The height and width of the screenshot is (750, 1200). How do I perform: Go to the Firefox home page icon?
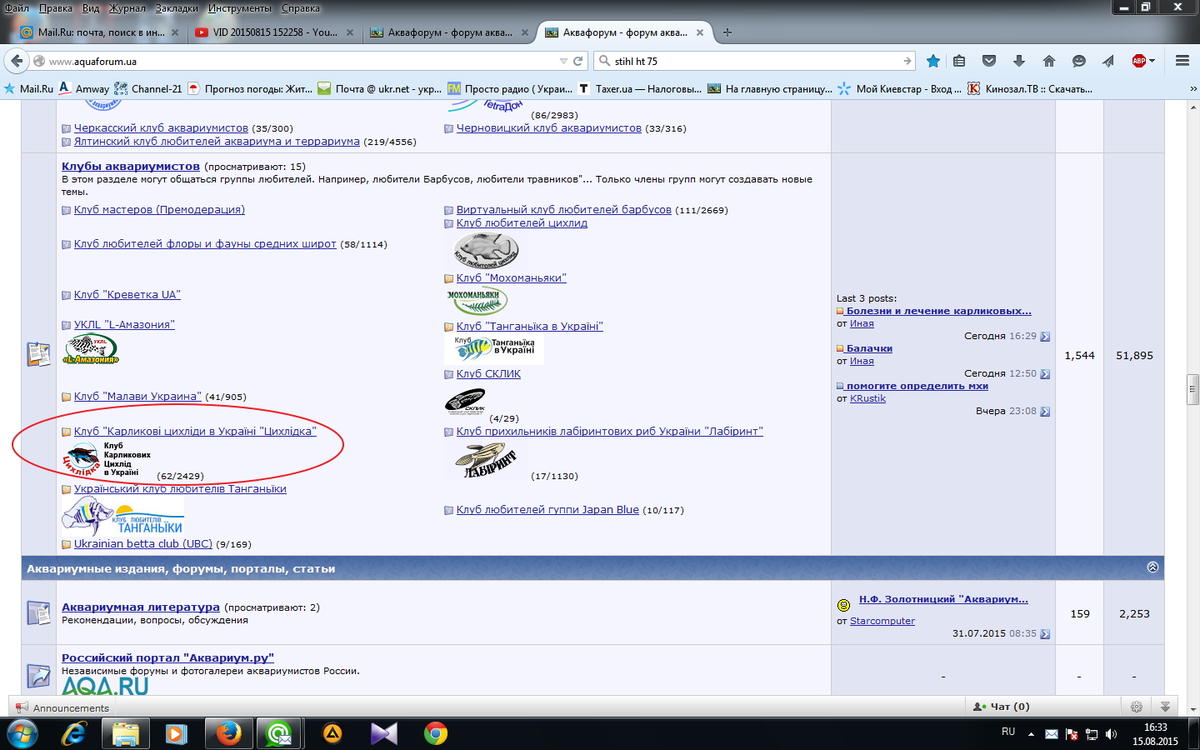(x=1049, y=61)
